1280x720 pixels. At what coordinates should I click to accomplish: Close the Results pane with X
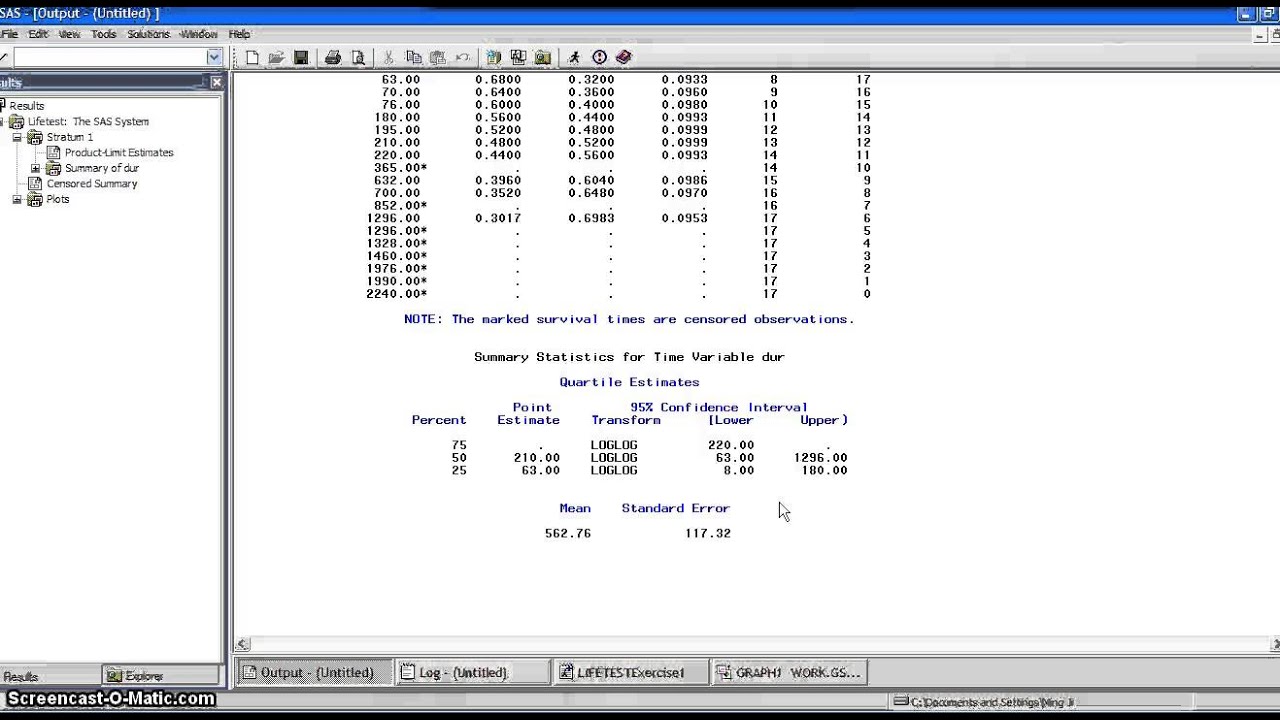tap(217, 82)
